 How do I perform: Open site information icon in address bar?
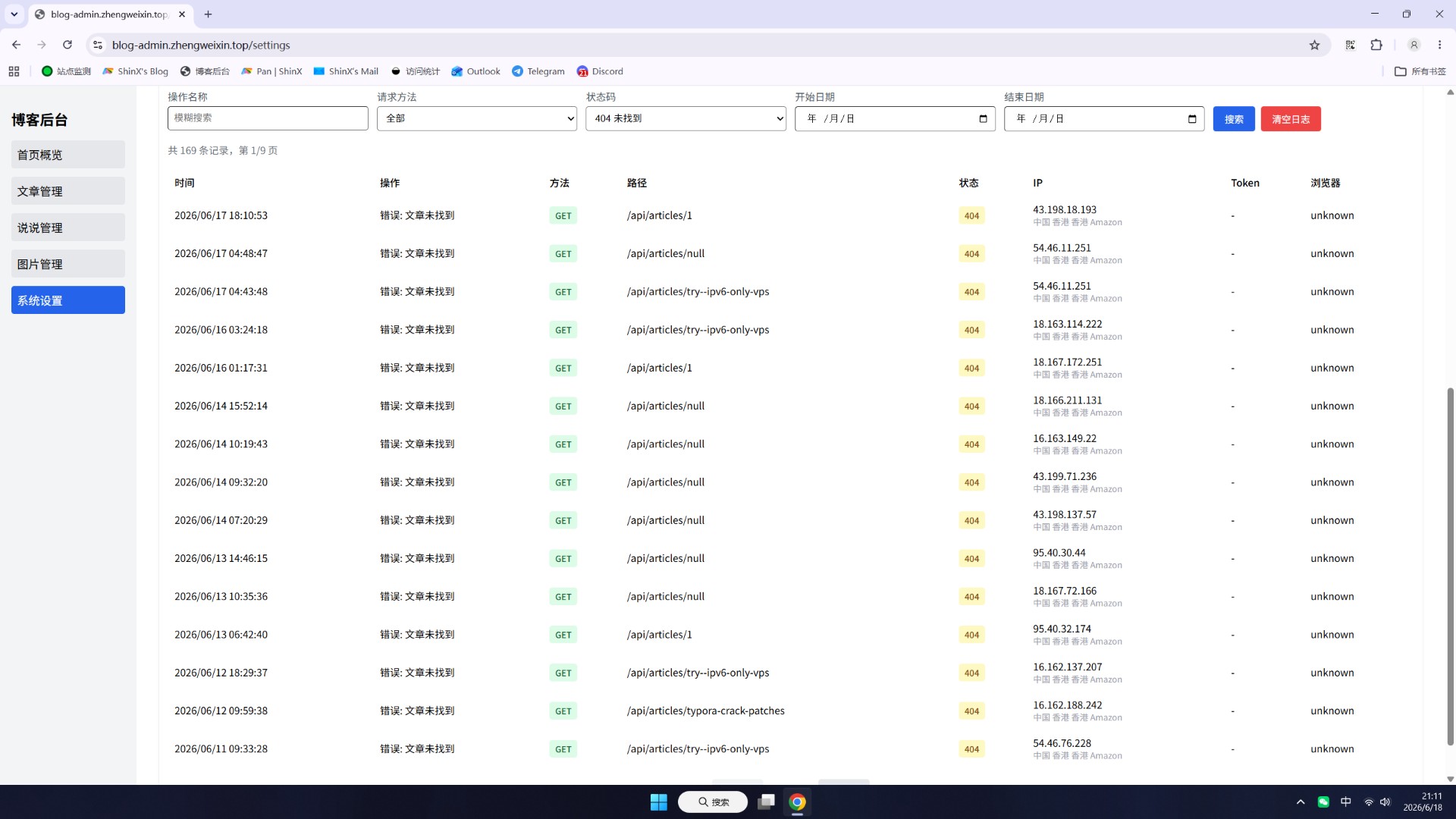(98, 45)
